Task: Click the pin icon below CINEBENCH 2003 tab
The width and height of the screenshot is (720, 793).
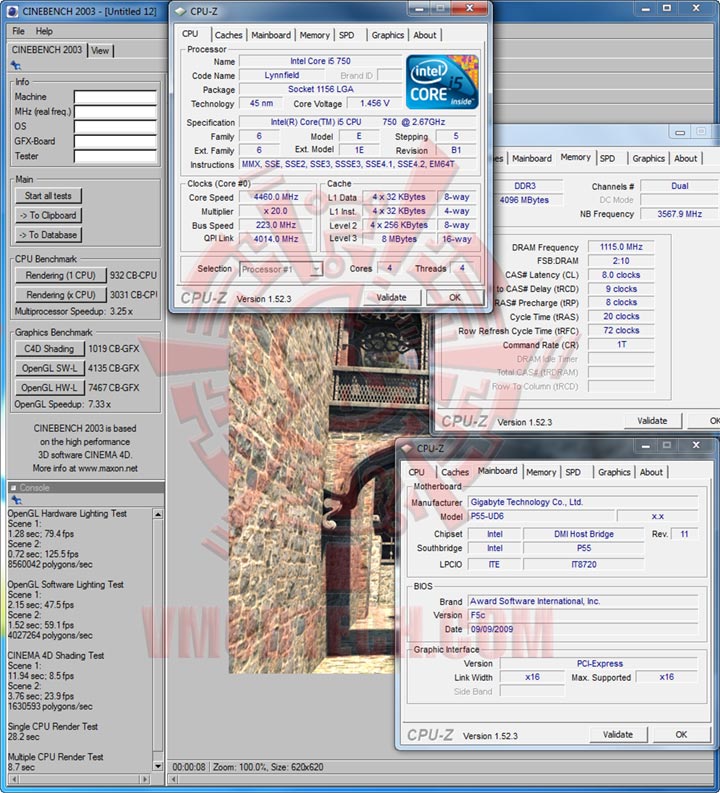Action: (16, 65)
